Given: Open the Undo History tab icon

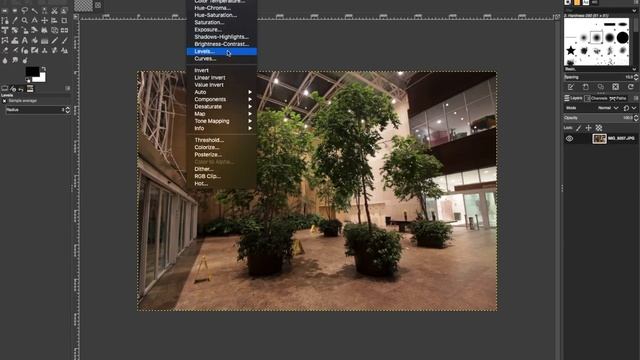Looking at the screenshot, I should pyautogui.click(x=21, y=89).
